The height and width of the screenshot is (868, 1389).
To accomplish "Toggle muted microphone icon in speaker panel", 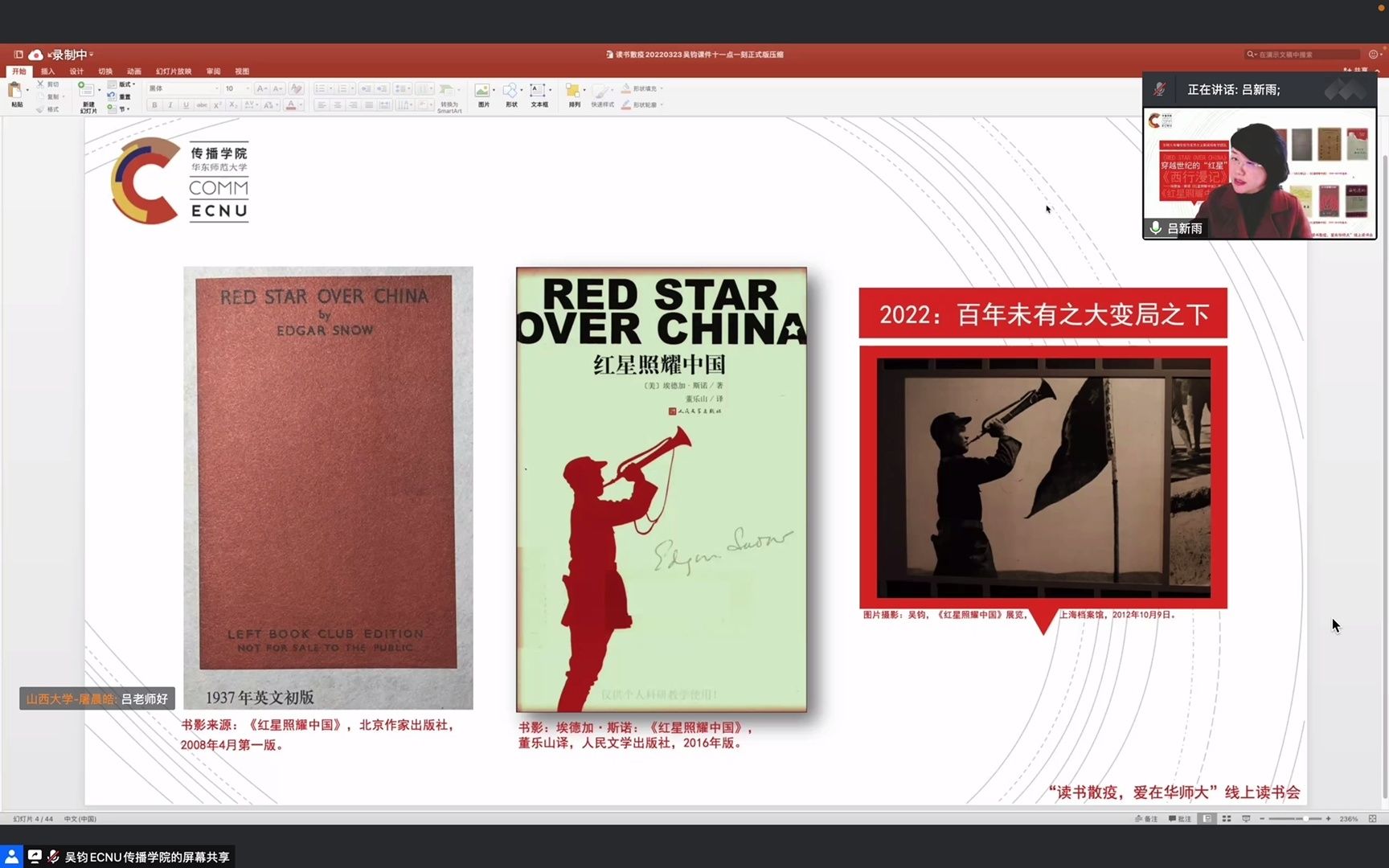I will pos(1159,89).
